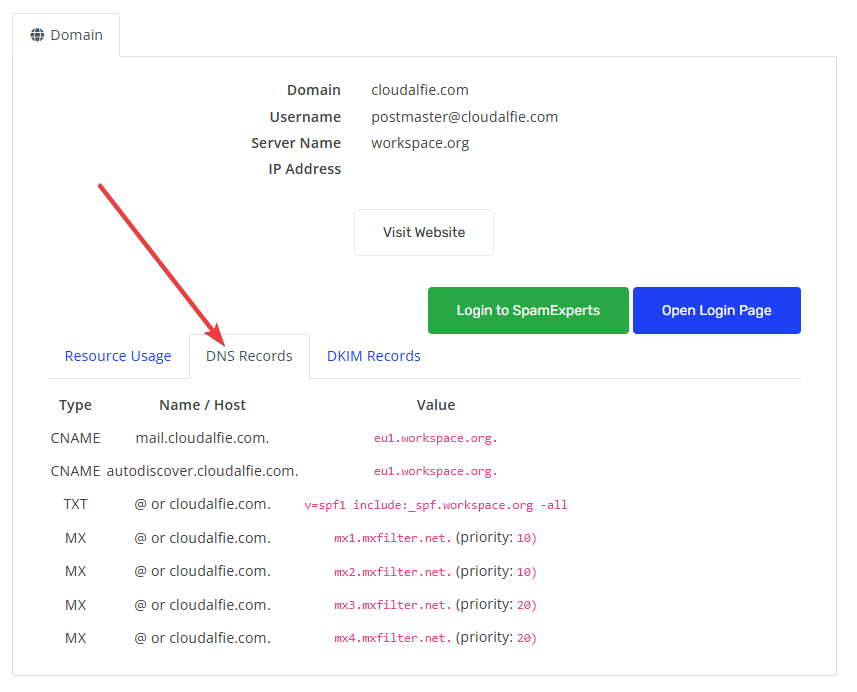Select the SPF TXT record value
Viewport: 857px width, 692px height.
[436, 505]
